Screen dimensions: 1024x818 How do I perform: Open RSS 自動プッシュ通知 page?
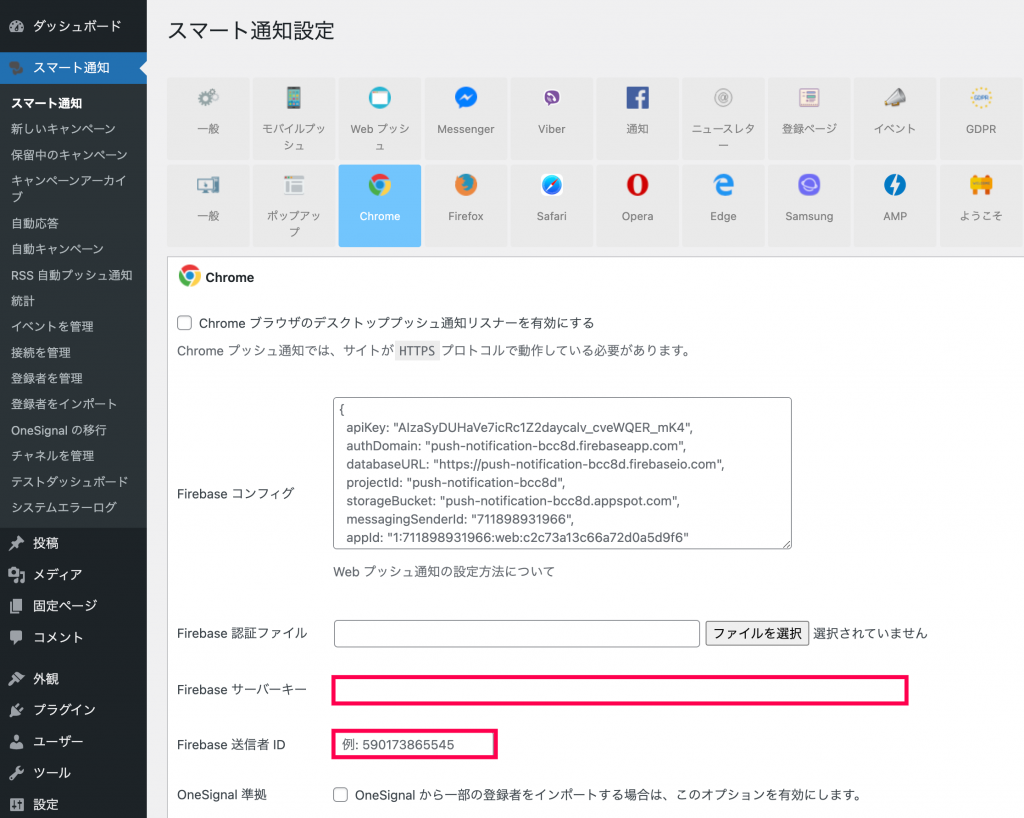[x=72, y=275]
